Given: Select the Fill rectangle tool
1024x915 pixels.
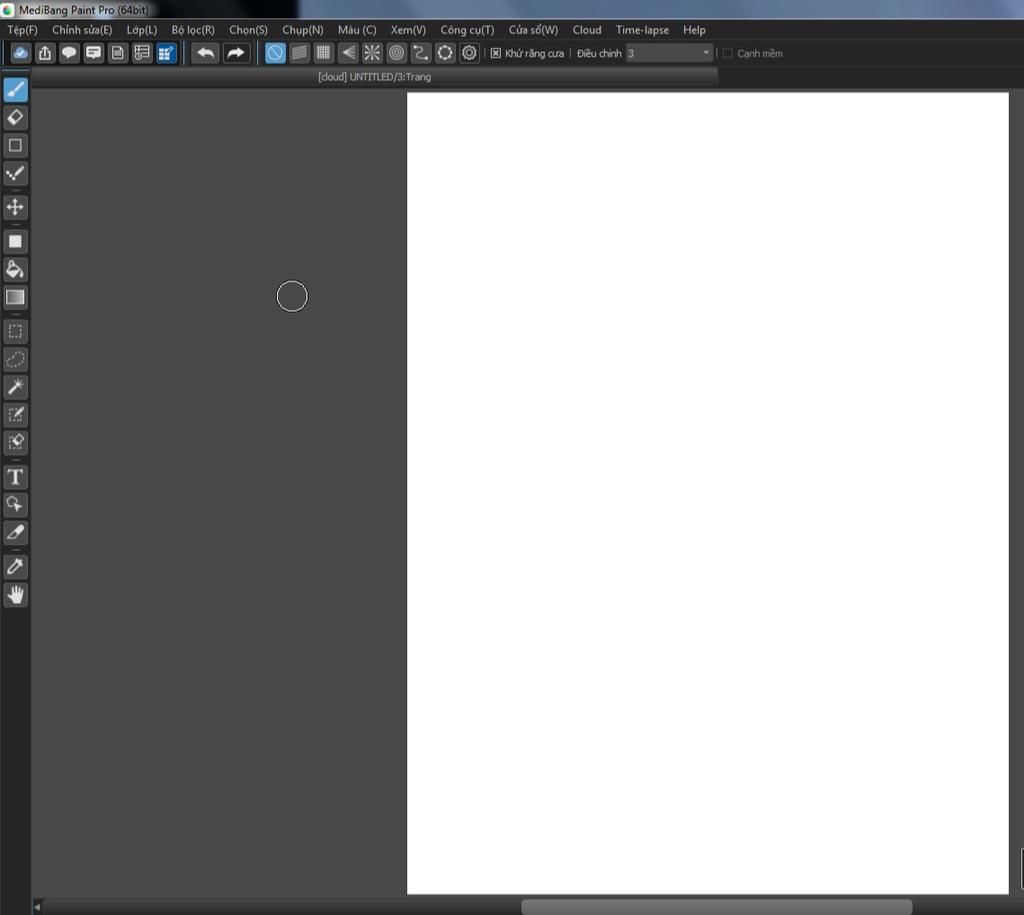Looking at the screenshot, I should tap(16, 242).
